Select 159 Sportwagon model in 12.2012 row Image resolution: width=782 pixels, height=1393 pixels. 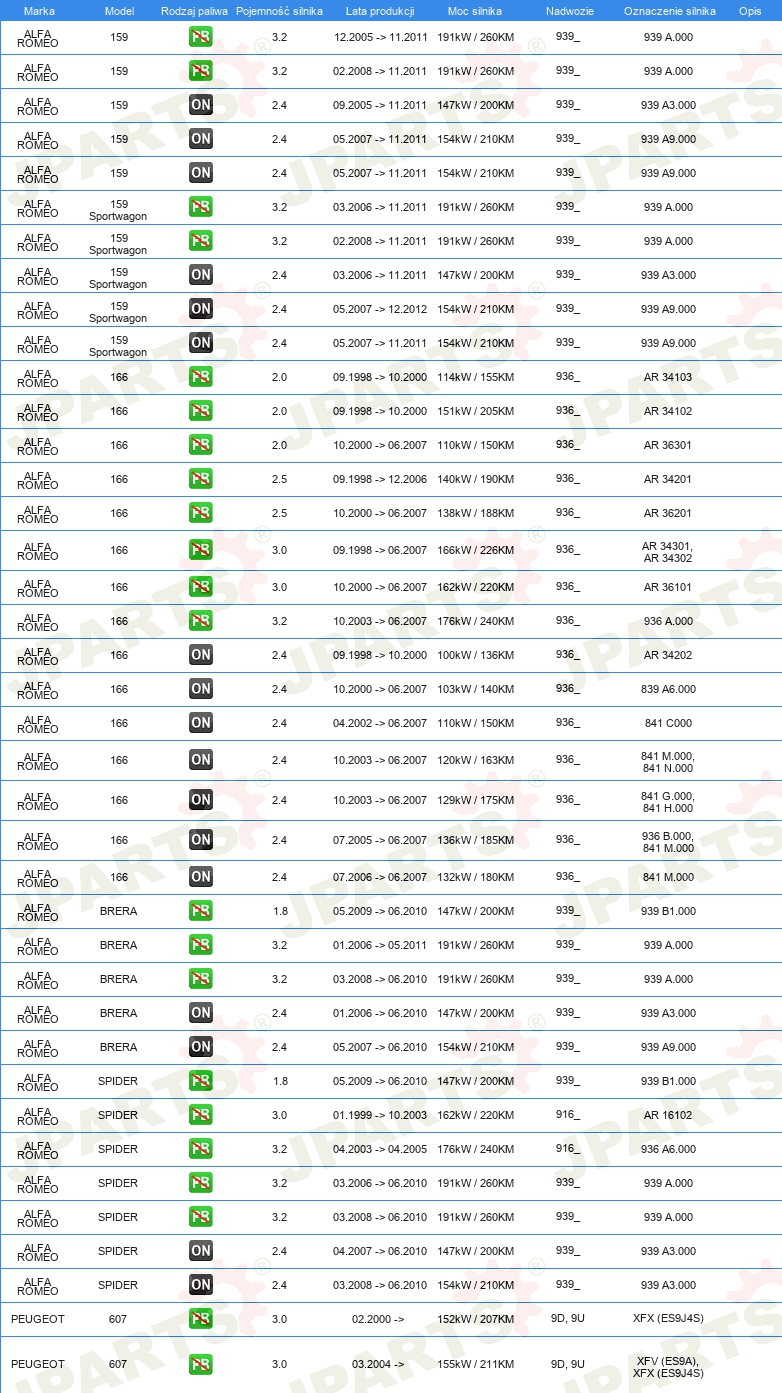(119, 312)
